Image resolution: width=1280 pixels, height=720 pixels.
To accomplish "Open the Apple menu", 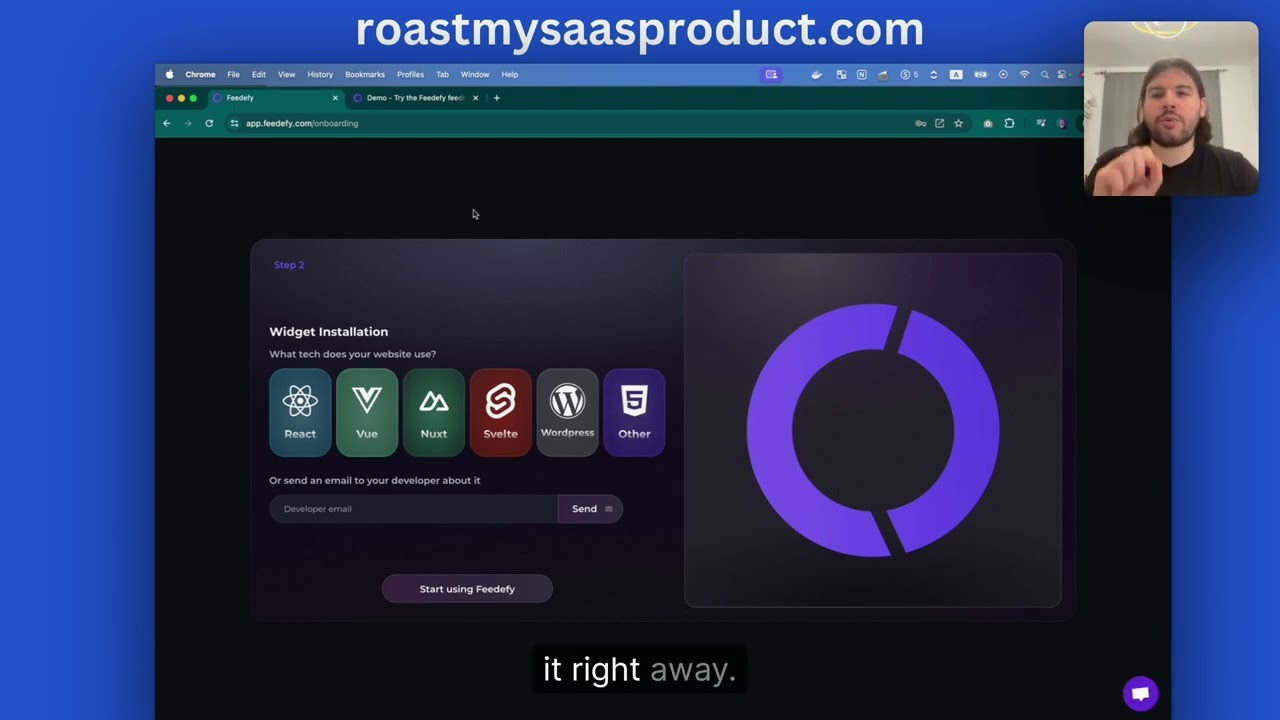I will click(169, 74).
